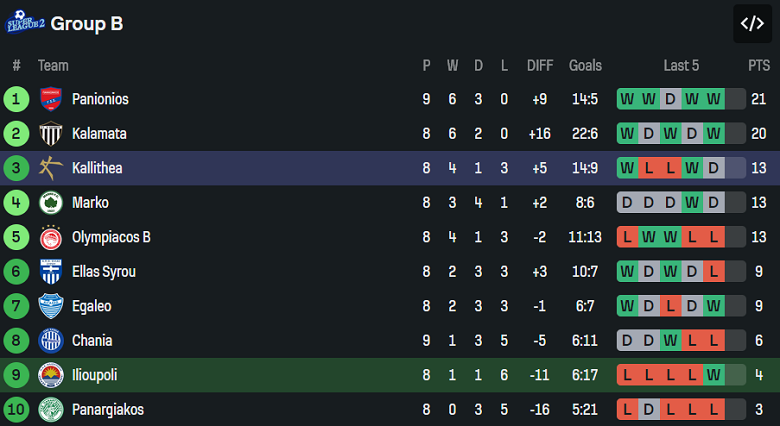The image size is (780, 426).
Task: Sort table by DIFF column header
Action: tap(540, 66)
